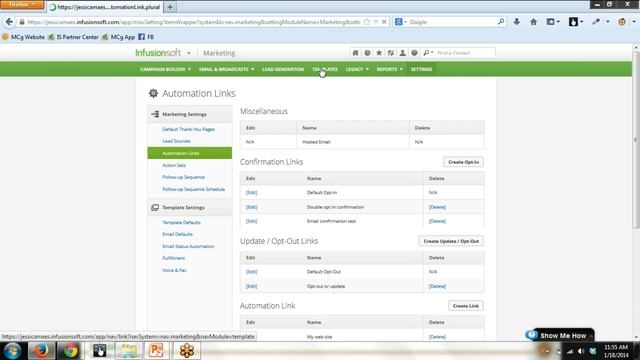Click the Marketing Settings section icon
This screenshot has height=360, width=640.
click(155, 114)
